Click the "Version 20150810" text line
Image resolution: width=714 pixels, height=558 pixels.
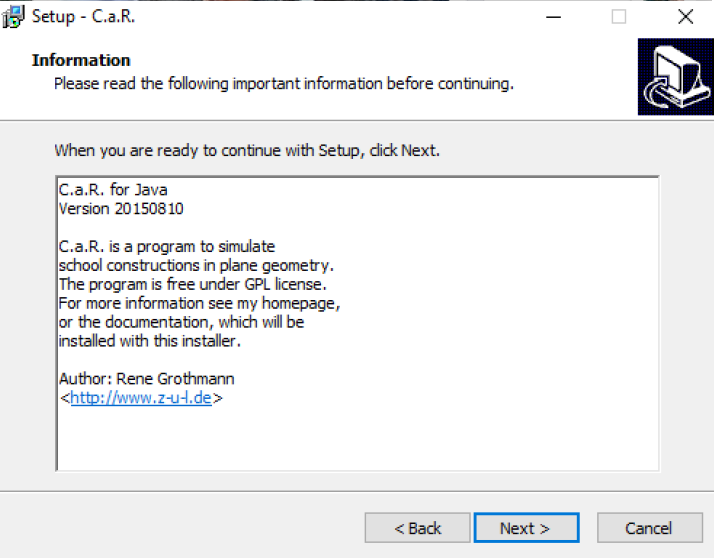pyautogui.click(x=121, y=209)
